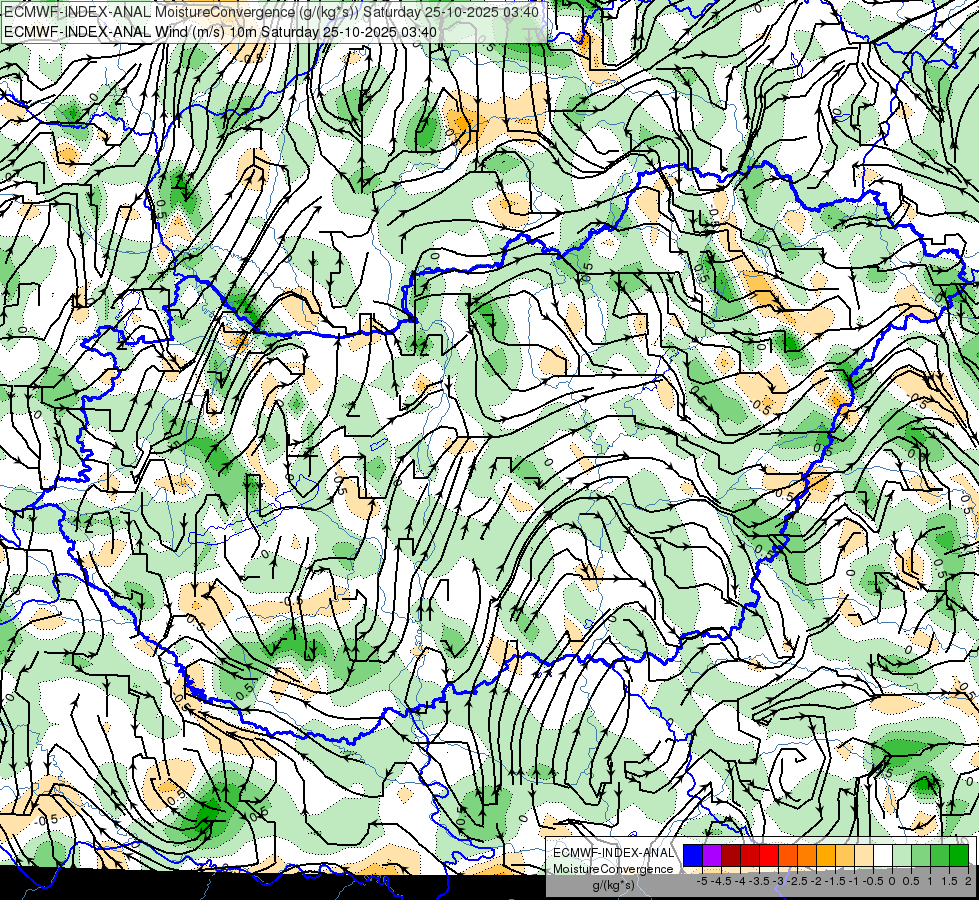
Task: Click the -5 legend tick label
Action: point(702,881)
